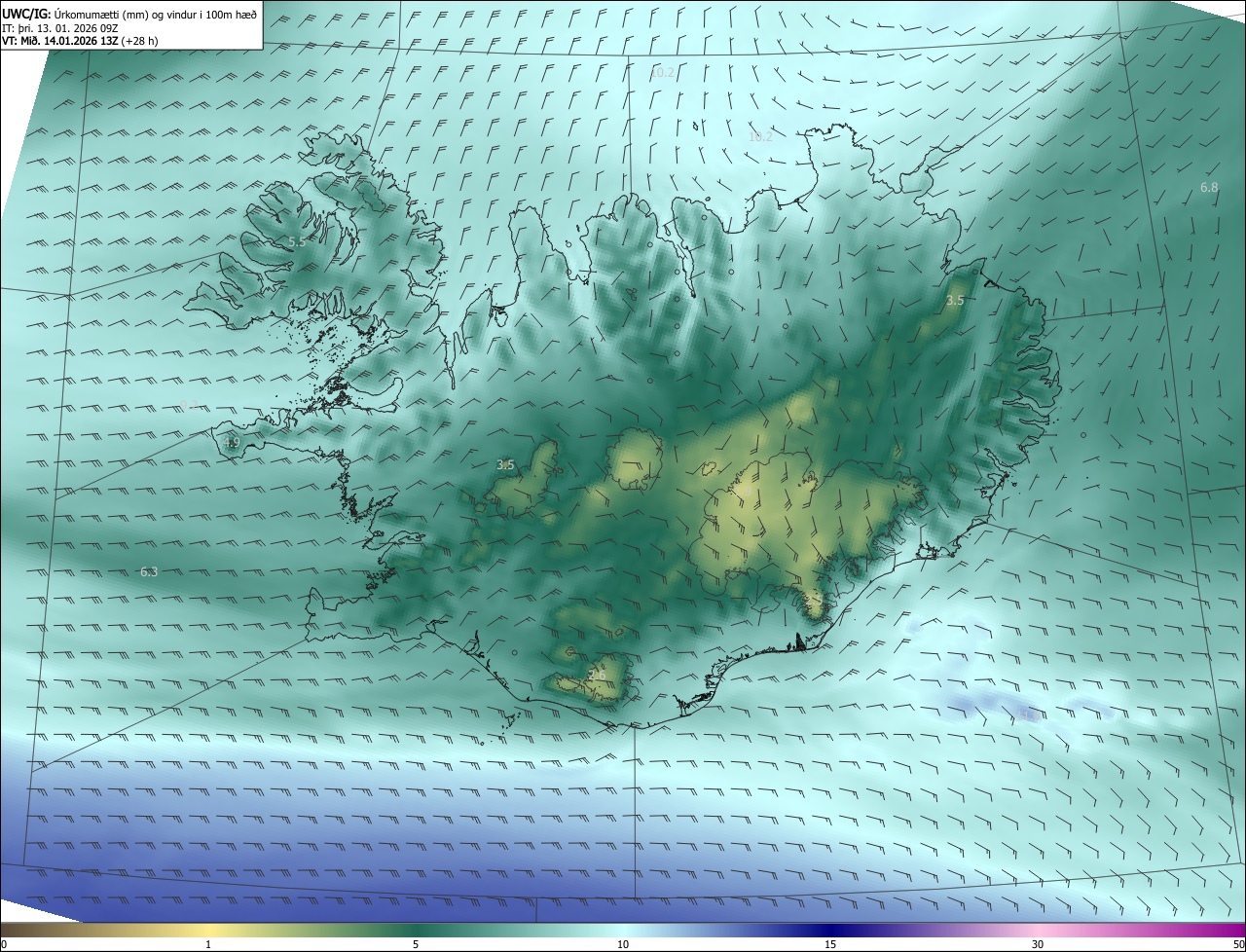
Task: Click the 10 tick label on the color scale
Action: (623, 944)
